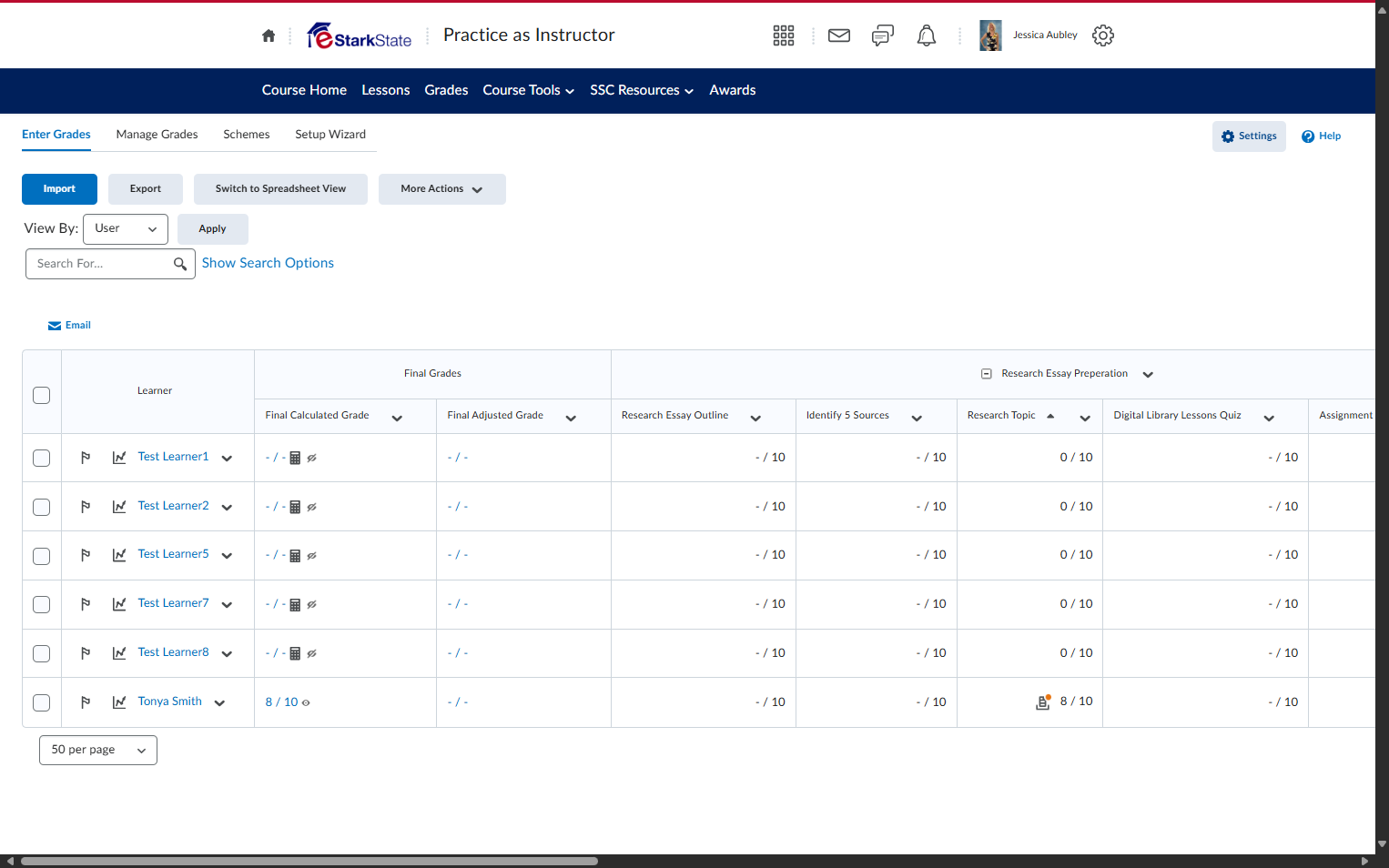Click hidden-grade eye icon for Test Learner7
The height and width of the screenshot is (868, 1389).
tap(311, 605)
